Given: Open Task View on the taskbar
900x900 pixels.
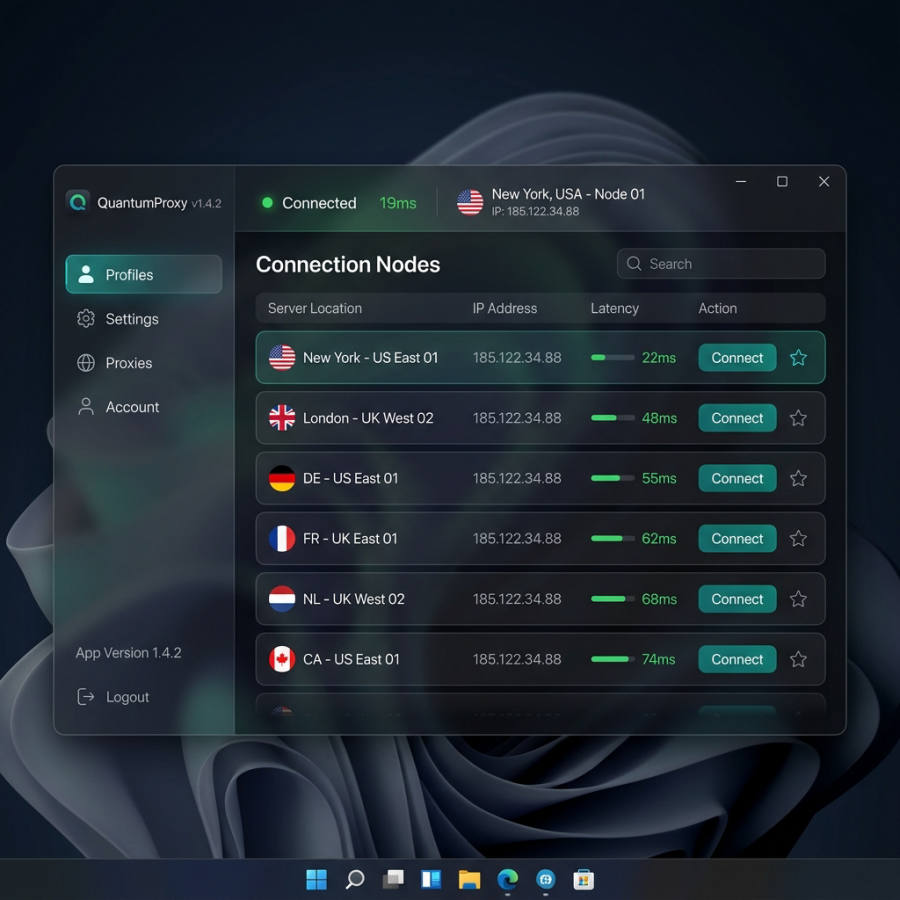Looking at the screenshot, I should [x=393, y=879].
